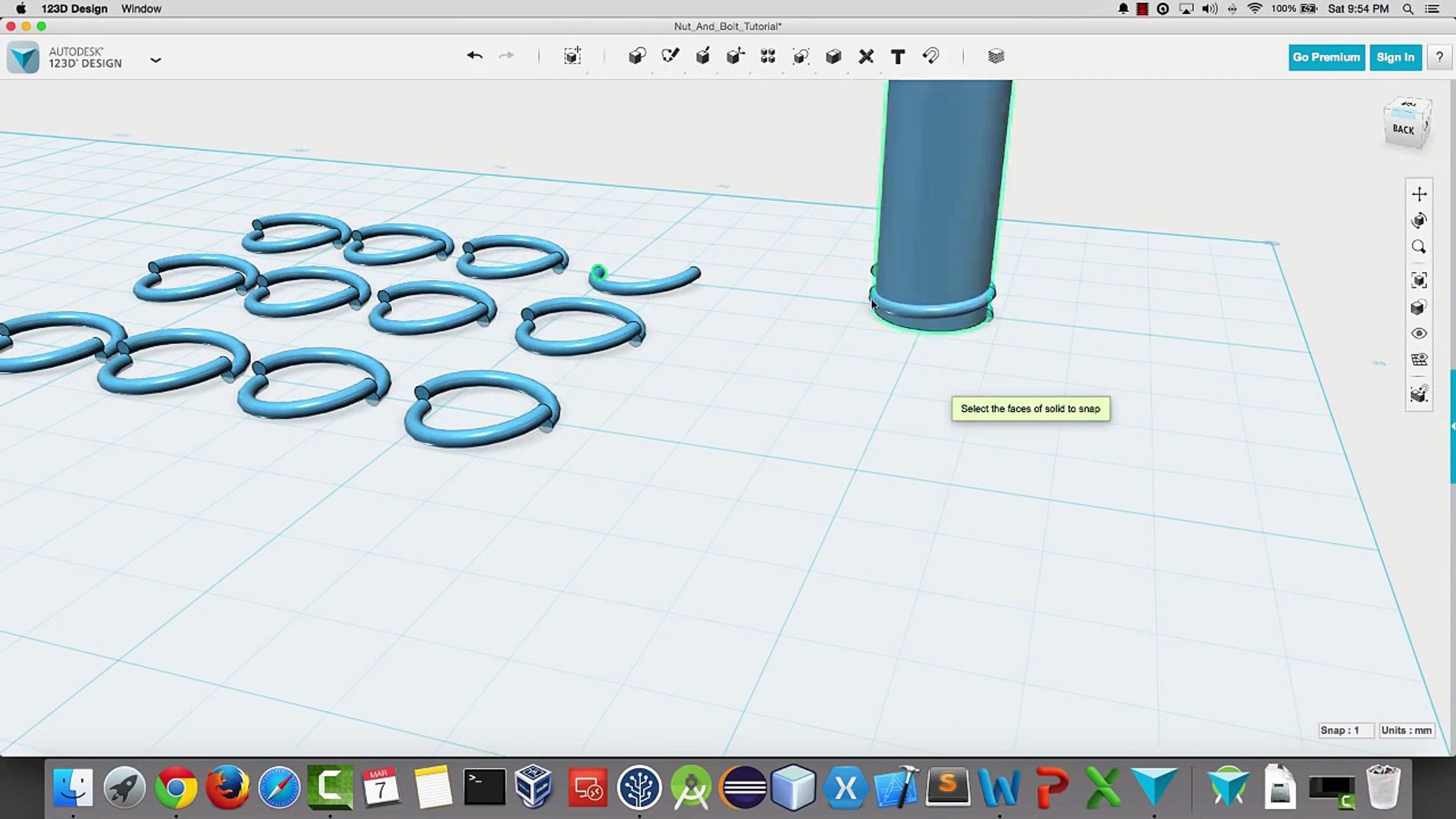
Task: Click the Go Premium button
Action: coord(1326,57)
